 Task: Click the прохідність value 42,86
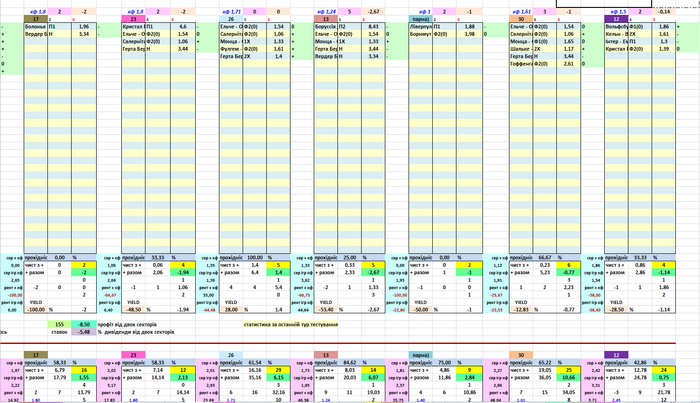coord(640,362)
